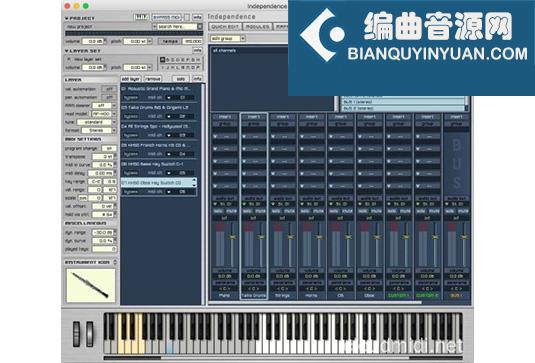This screenshot has width=535, height=363.
Task: Open the new project name dropdown arrow
Action: (154, 27)
